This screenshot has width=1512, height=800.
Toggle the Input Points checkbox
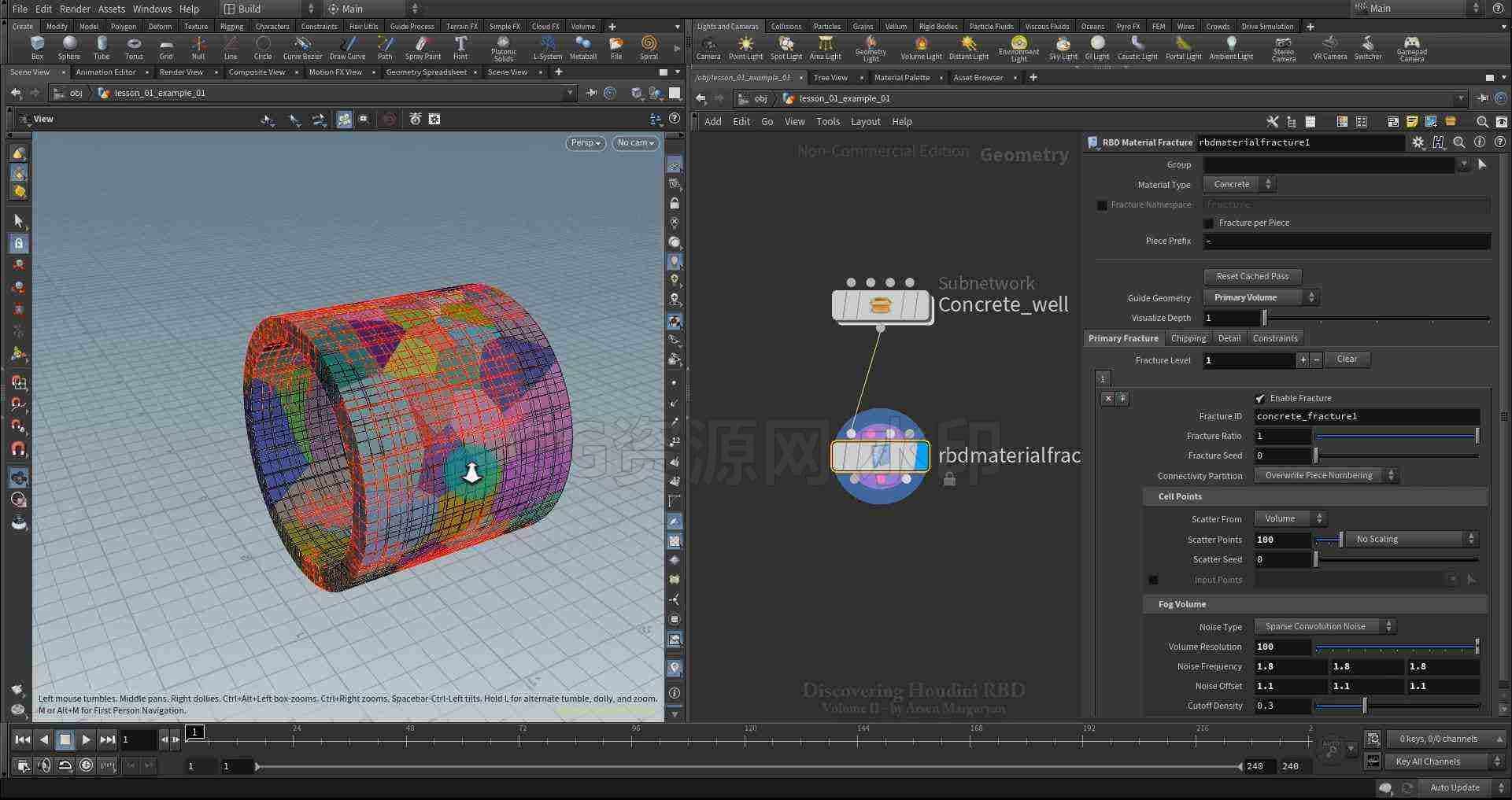(1153, 581)
